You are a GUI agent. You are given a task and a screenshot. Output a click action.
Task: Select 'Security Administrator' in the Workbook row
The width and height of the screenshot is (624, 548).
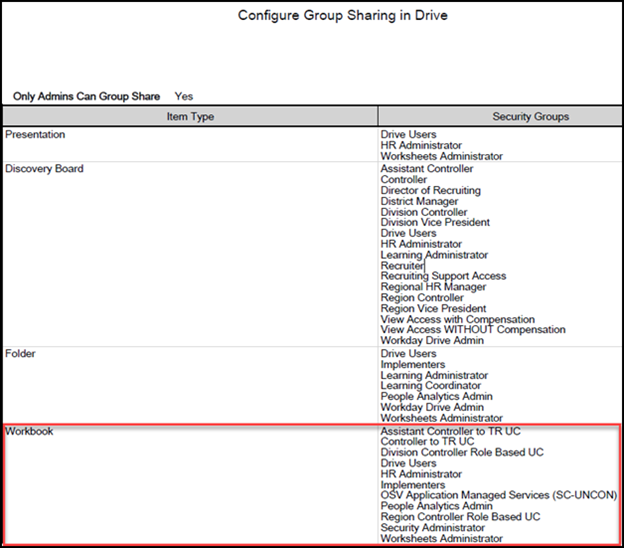coord(433,528)
